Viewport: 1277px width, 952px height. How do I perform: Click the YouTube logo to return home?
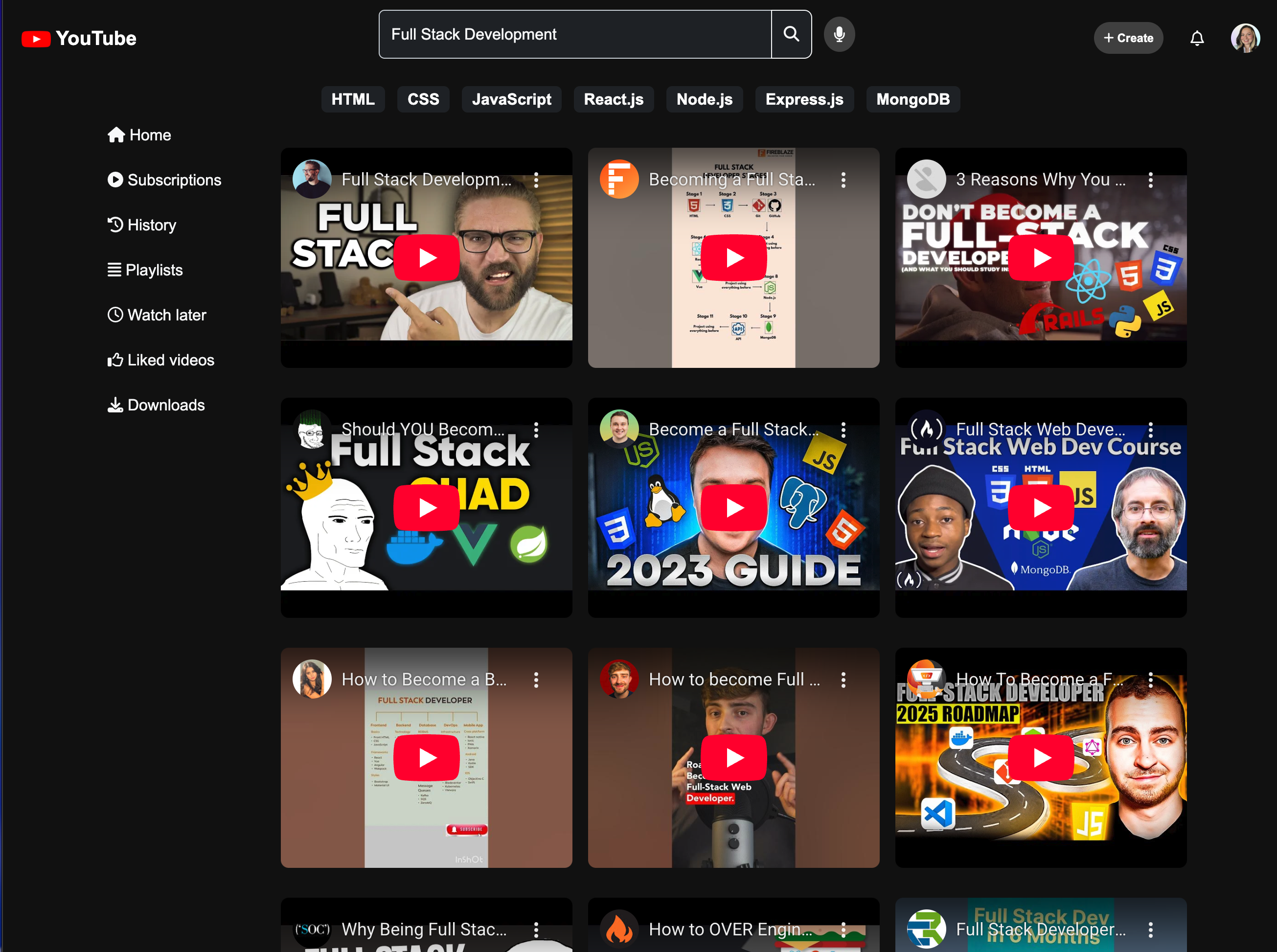pyautogui.click(x=78, y=38)
